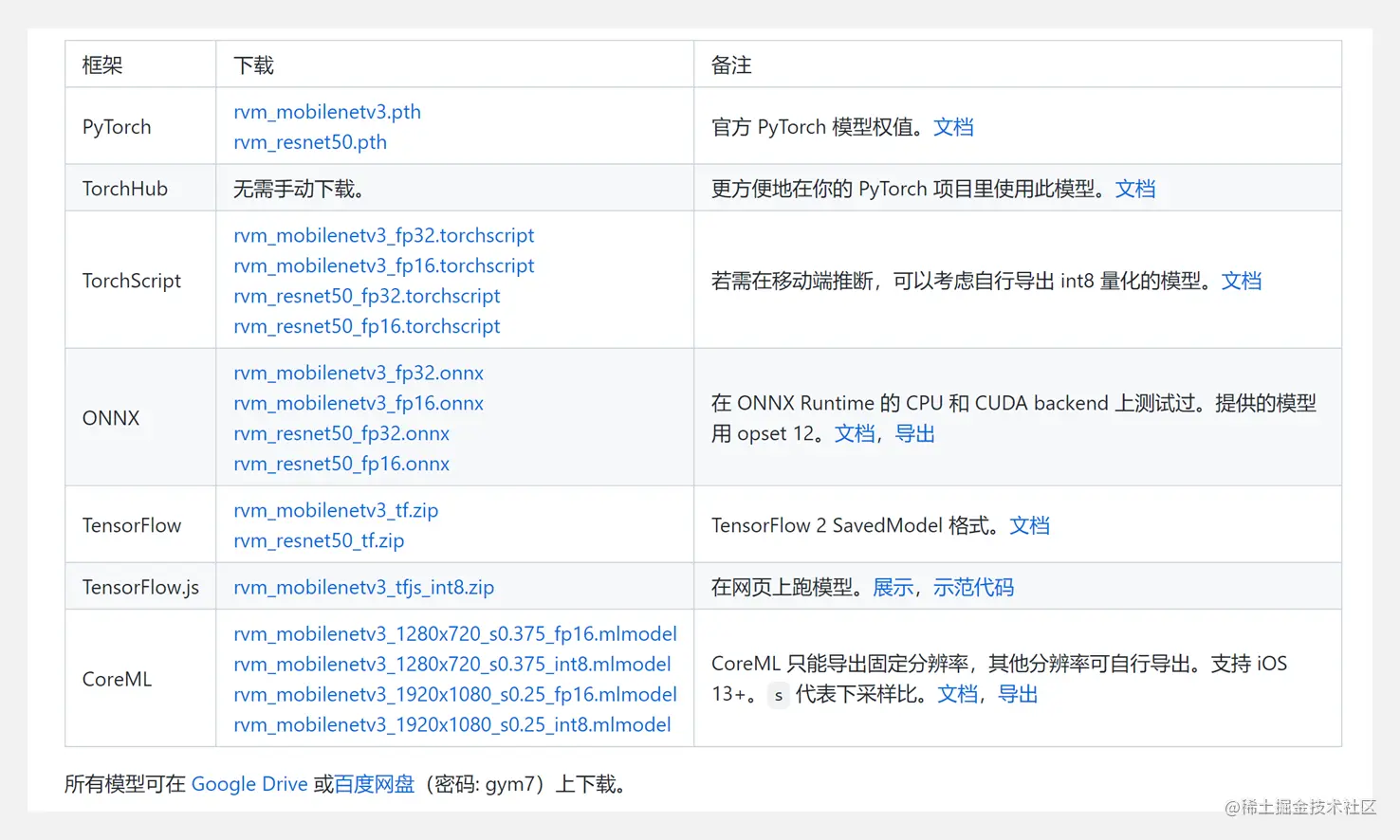This screenshot has height=840, width=1400.
Task: Click 'TensorFlow 2 SavedModel 格式' text
Action: [851, 525]
